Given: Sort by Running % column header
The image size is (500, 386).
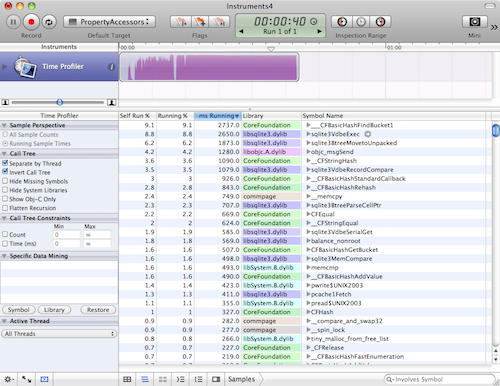Looking at the screenshot, I should [175, 116].
